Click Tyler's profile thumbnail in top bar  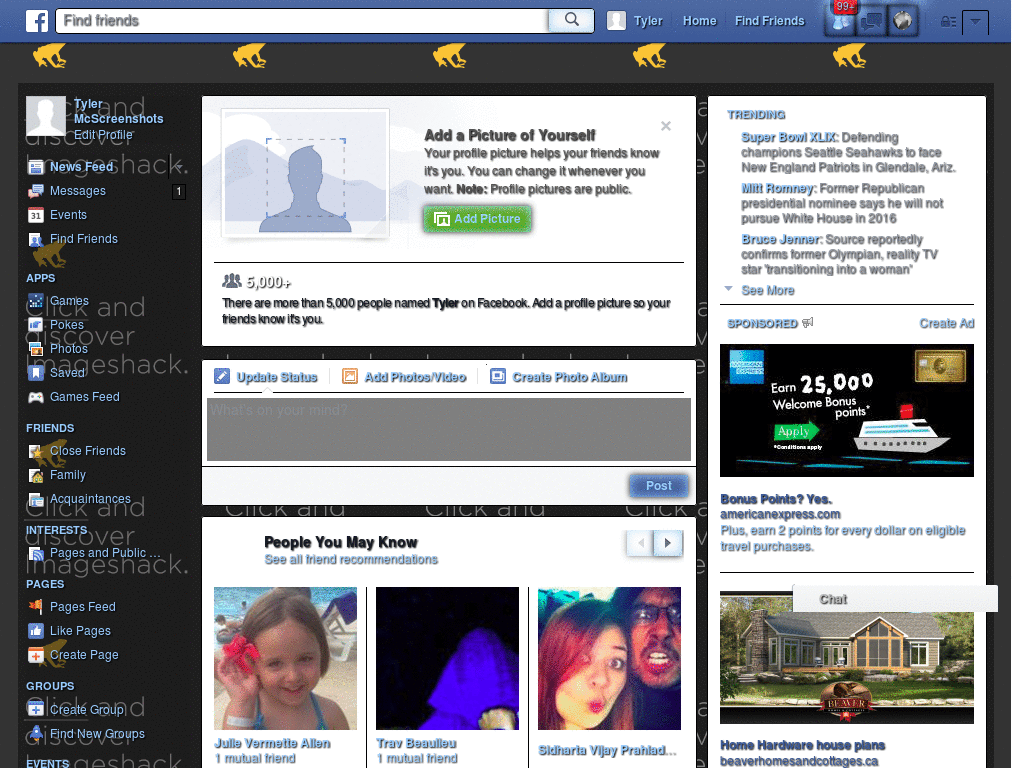(x=616, y=21)
